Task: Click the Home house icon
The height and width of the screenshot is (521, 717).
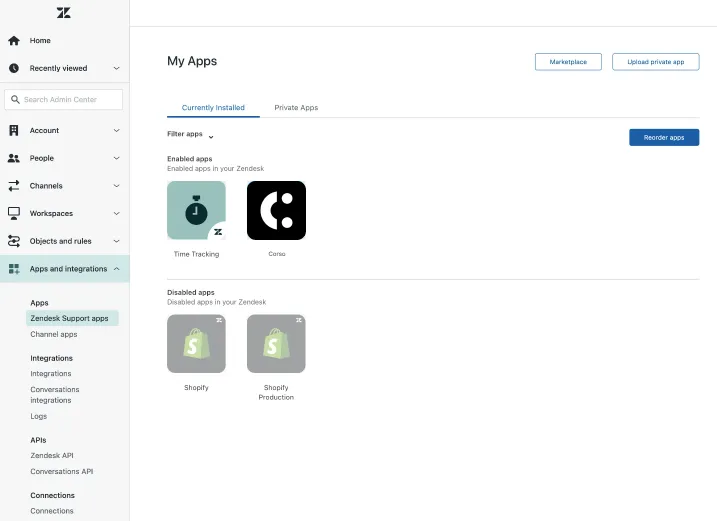Action: 14,41
